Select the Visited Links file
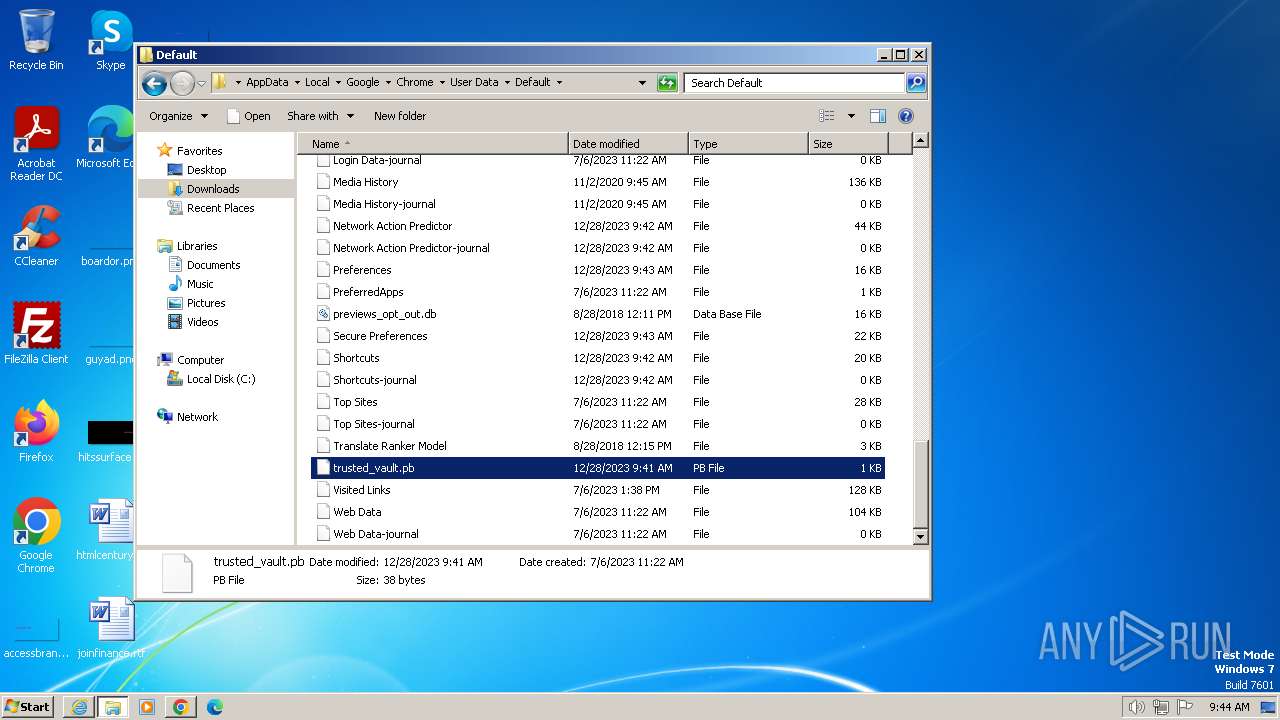The height and width of the screenshot is (720, 1280). [361, 490]
